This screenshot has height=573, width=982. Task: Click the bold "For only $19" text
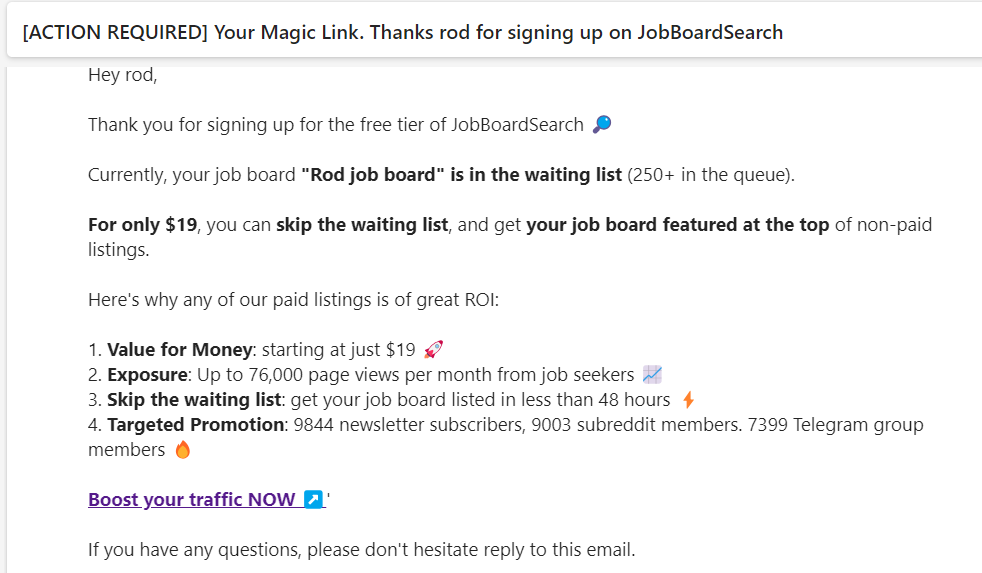coord(142,225)
